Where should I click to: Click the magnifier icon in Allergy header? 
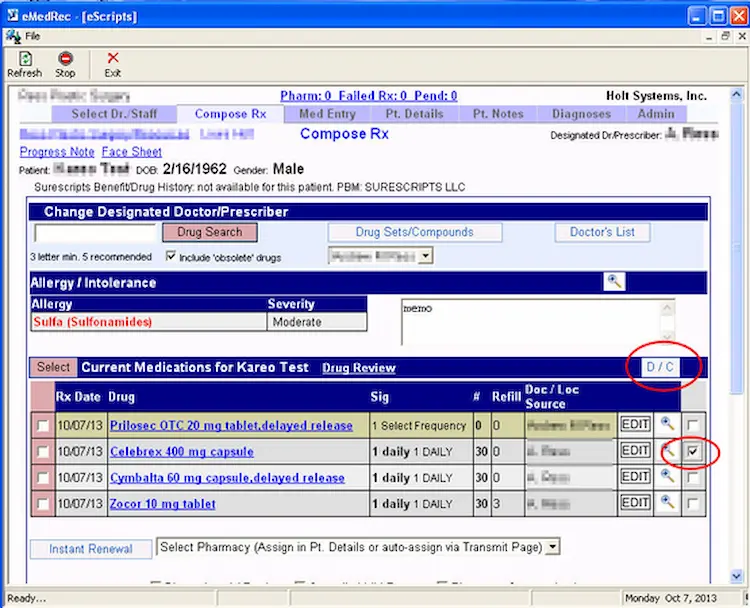(614, 283)
